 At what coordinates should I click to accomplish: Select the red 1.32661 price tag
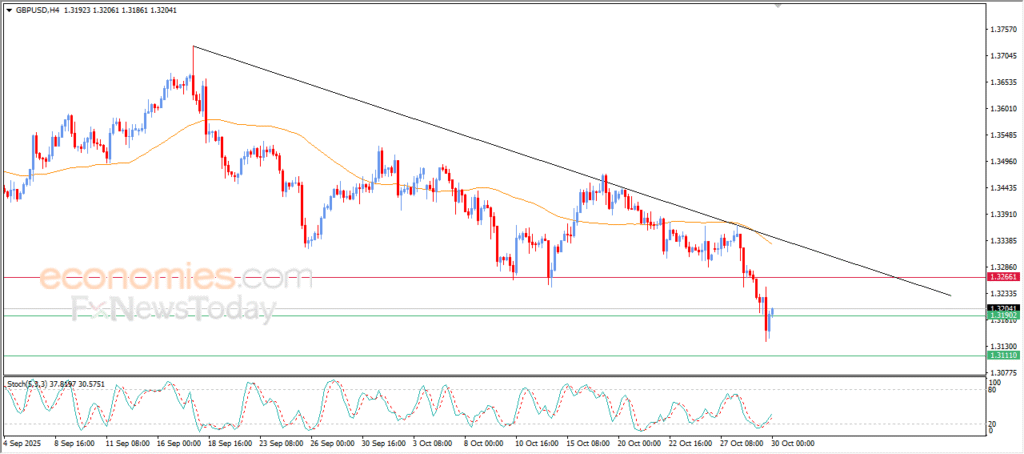(1001, 276)
